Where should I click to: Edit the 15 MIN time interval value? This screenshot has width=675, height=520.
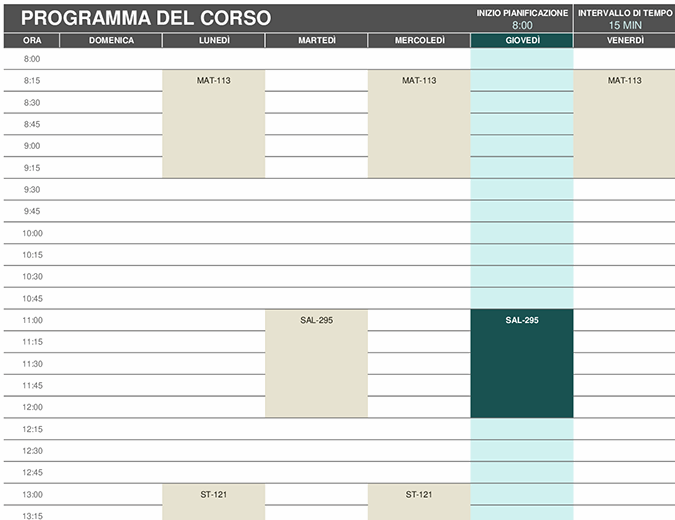(625, 26)
